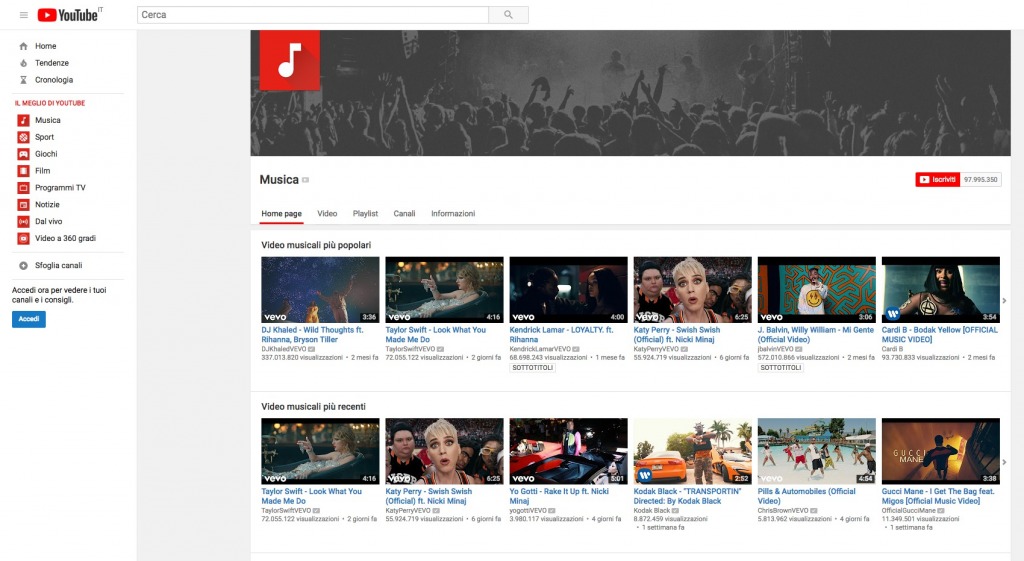This screenshot has height=561, width=1024.
Task: Open the Yo Gotti Rake It Up thumbnail
Action: point(568,451)
